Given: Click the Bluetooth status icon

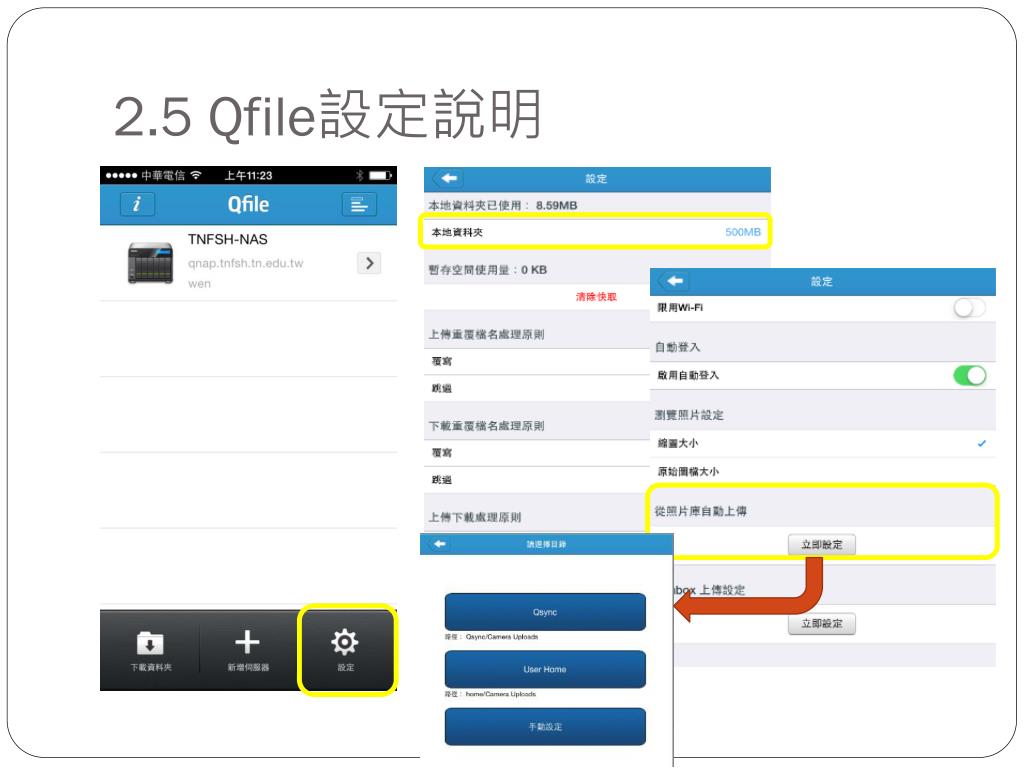Looking at the screenshot, I should 359,175.
